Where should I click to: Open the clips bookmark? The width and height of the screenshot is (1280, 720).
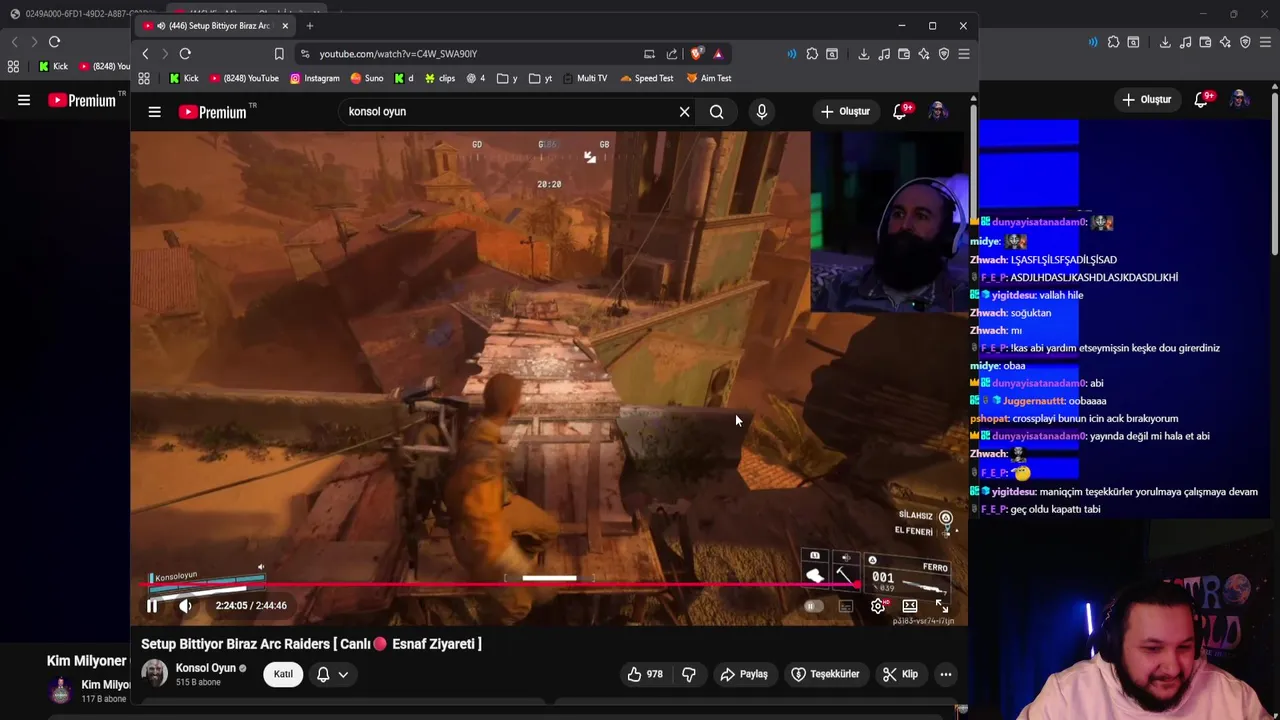point(440,78)
